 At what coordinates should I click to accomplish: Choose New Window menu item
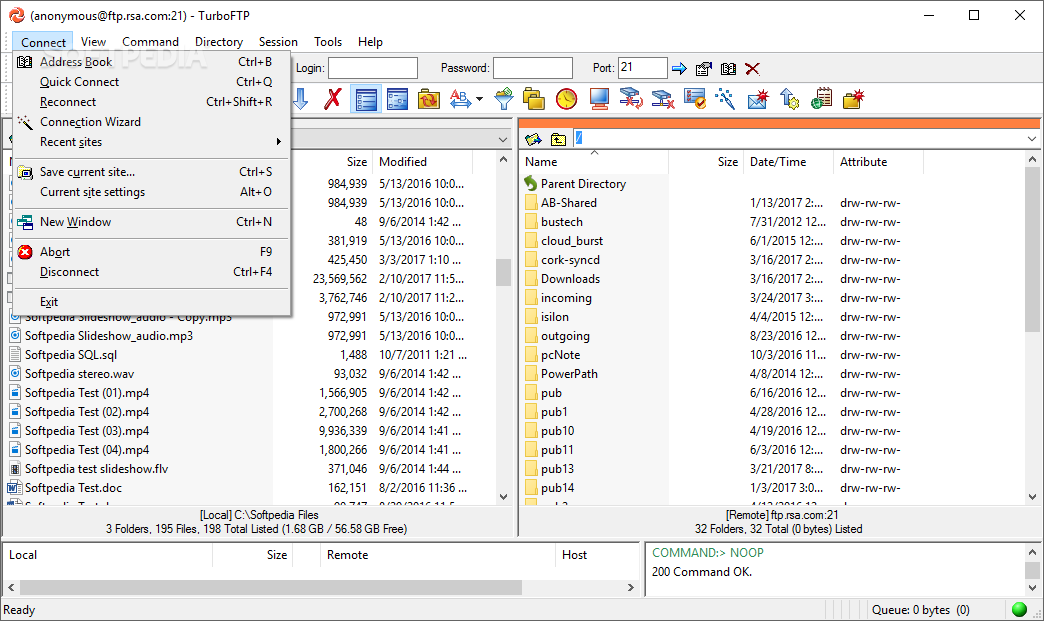[x=152, y=222]
